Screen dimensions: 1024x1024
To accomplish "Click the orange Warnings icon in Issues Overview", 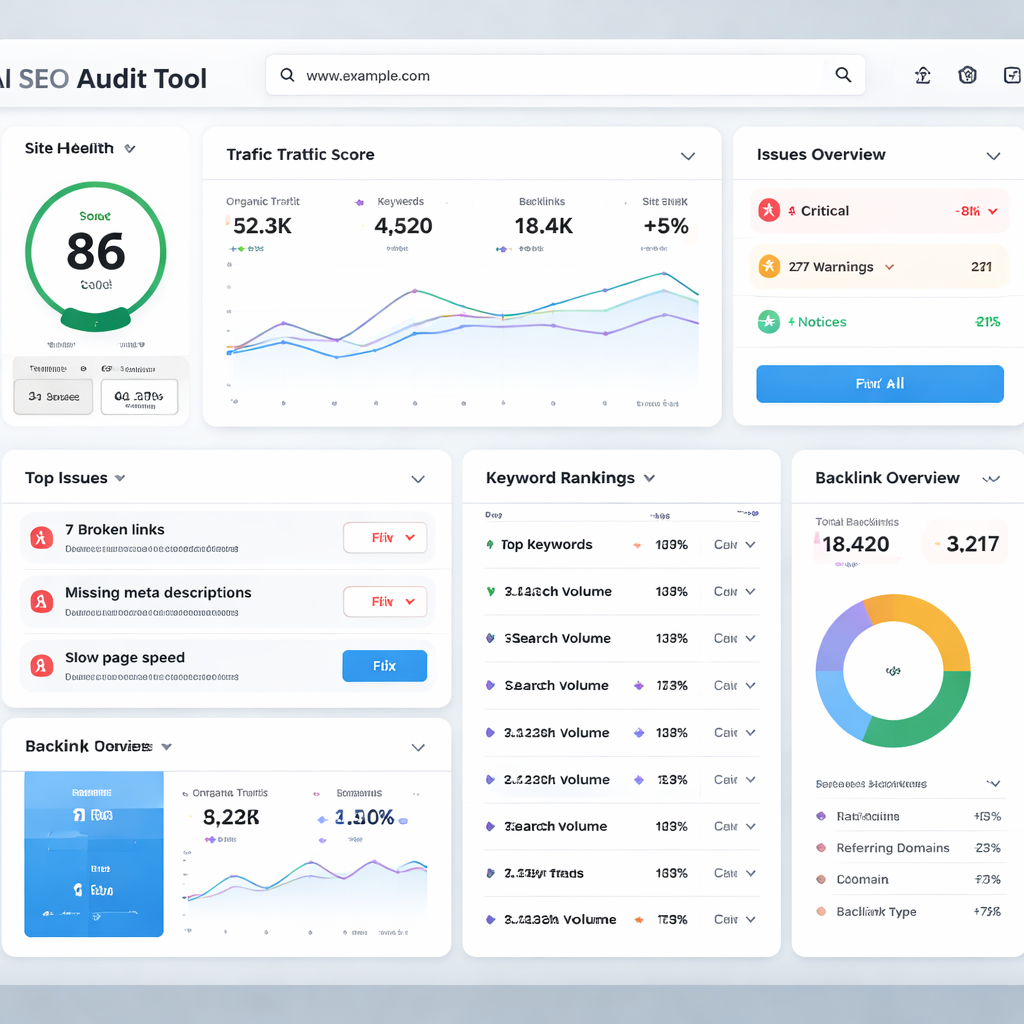I will click(770, 266).
